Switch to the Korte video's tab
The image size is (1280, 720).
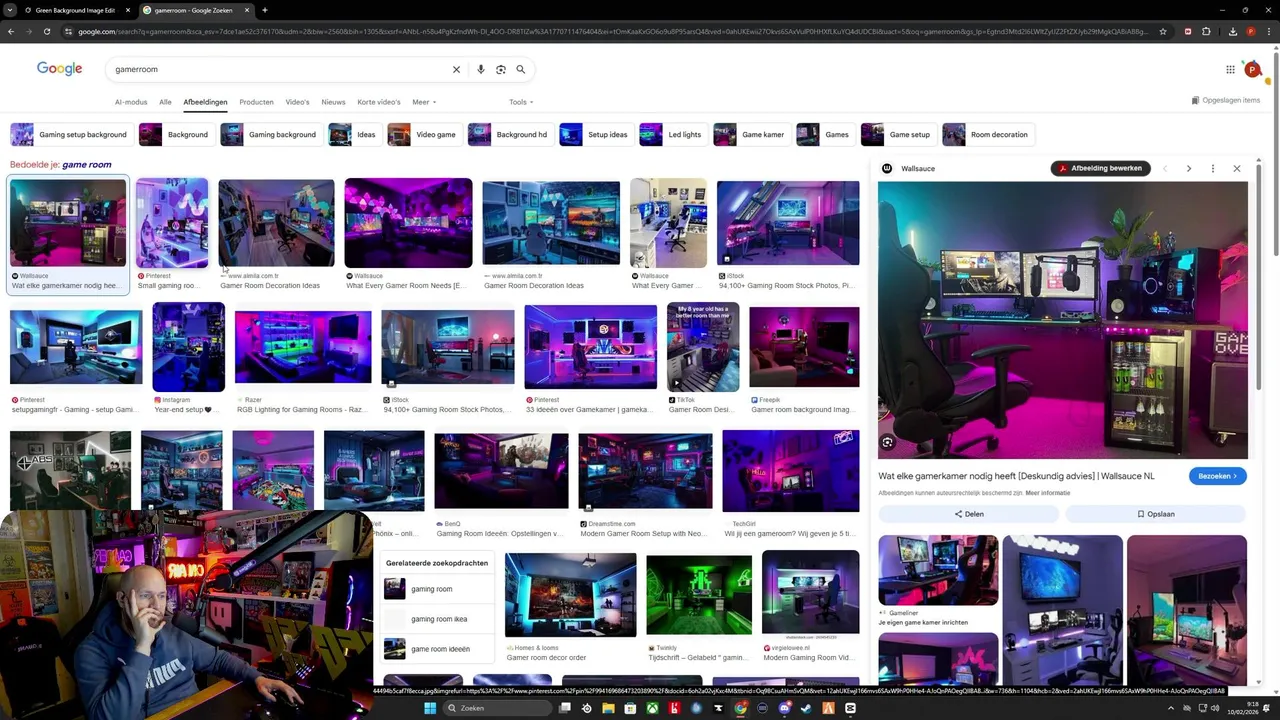point(379,102)
